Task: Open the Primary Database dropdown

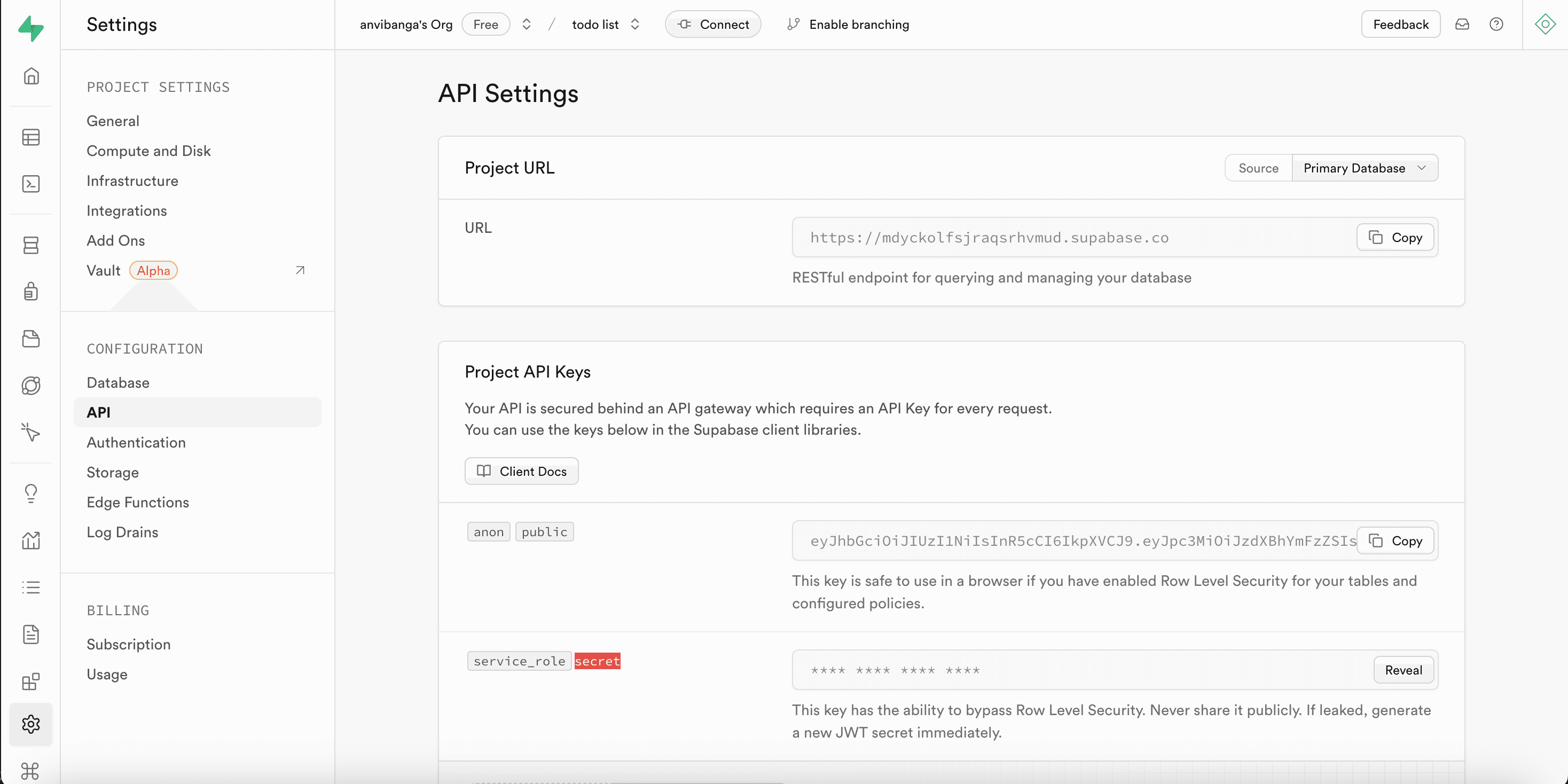Action: pos(1365,167)
